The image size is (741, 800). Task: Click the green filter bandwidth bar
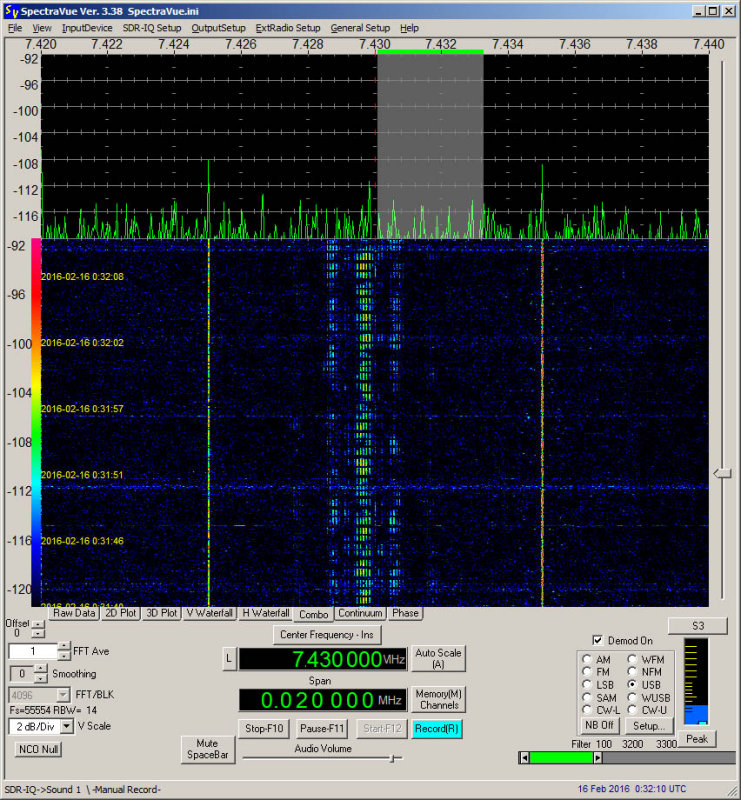(561, 758)
